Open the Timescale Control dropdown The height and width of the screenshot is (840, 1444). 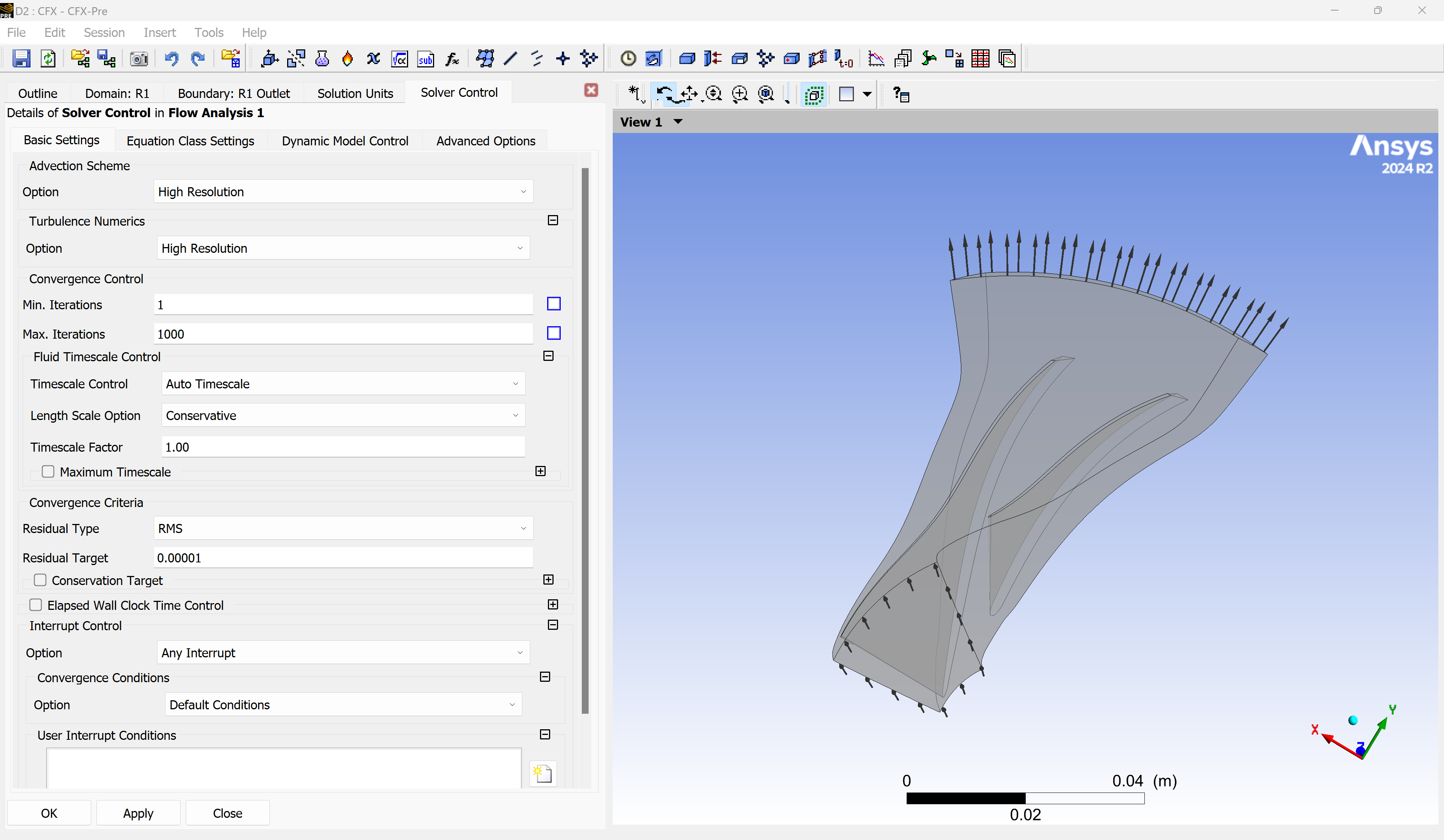[x=343, y=383]
